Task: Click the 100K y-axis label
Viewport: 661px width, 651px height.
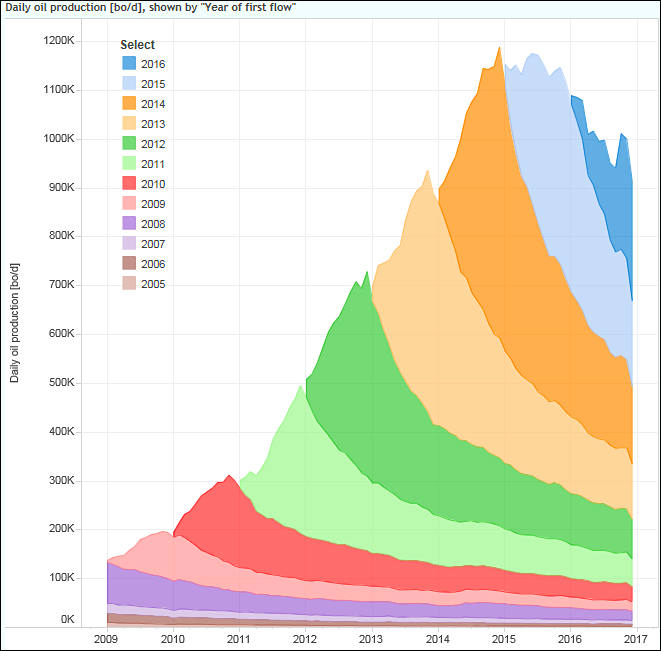Action: (62, 577)
